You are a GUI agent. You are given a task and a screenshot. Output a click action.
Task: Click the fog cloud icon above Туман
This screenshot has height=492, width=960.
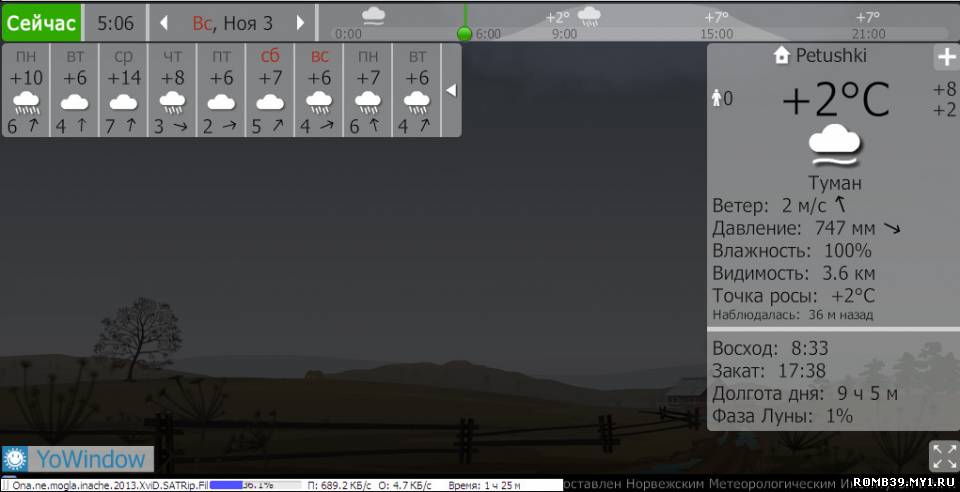click(x=834, y=146)
